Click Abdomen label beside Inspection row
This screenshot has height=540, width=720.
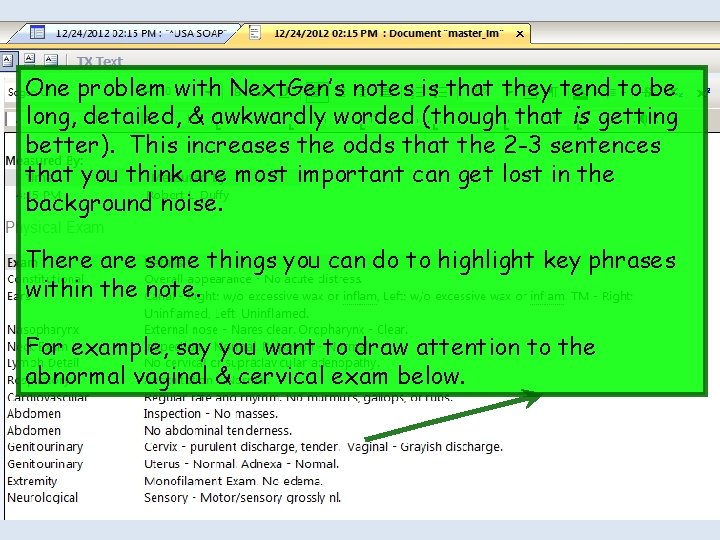[34, 414]
